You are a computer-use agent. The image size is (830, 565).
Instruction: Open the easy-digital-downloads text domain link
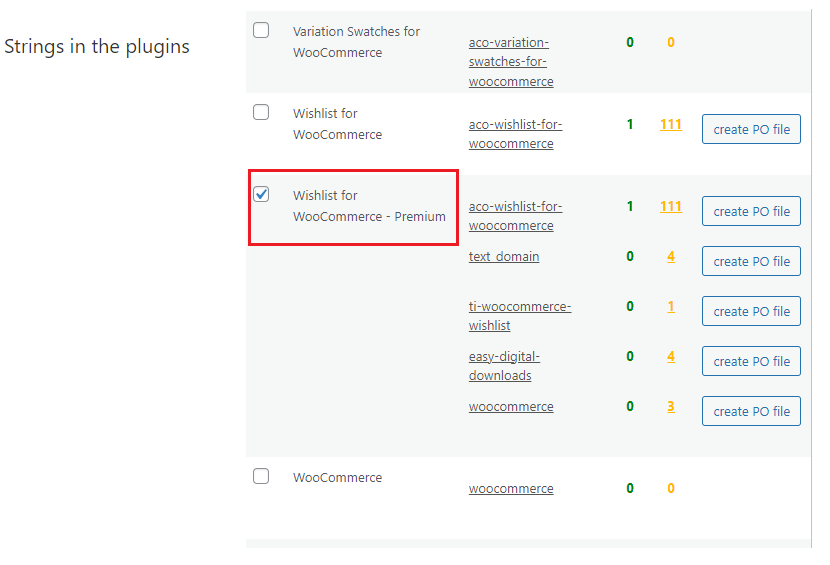(504, 366)
